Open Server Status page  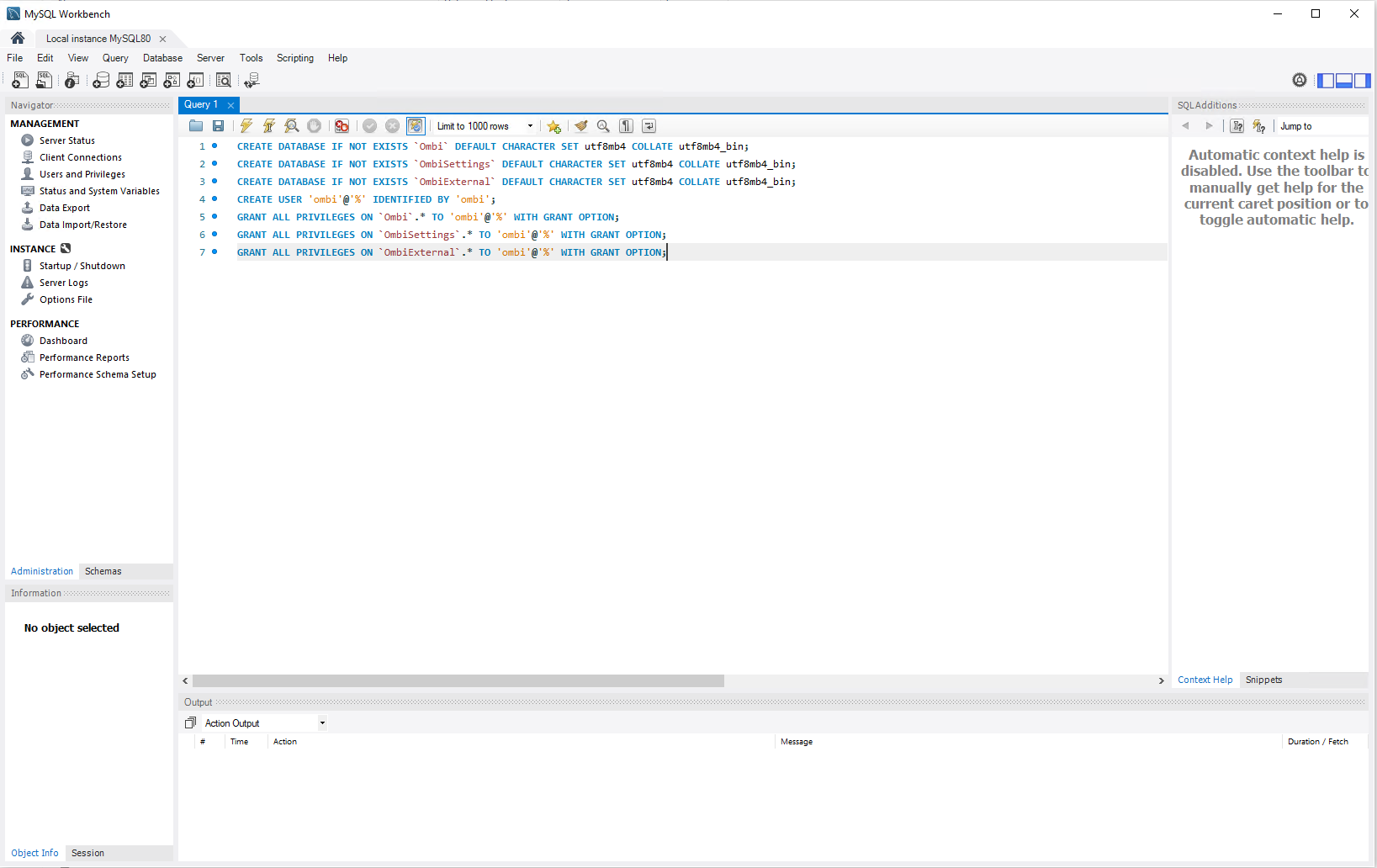tap(67, 140)
